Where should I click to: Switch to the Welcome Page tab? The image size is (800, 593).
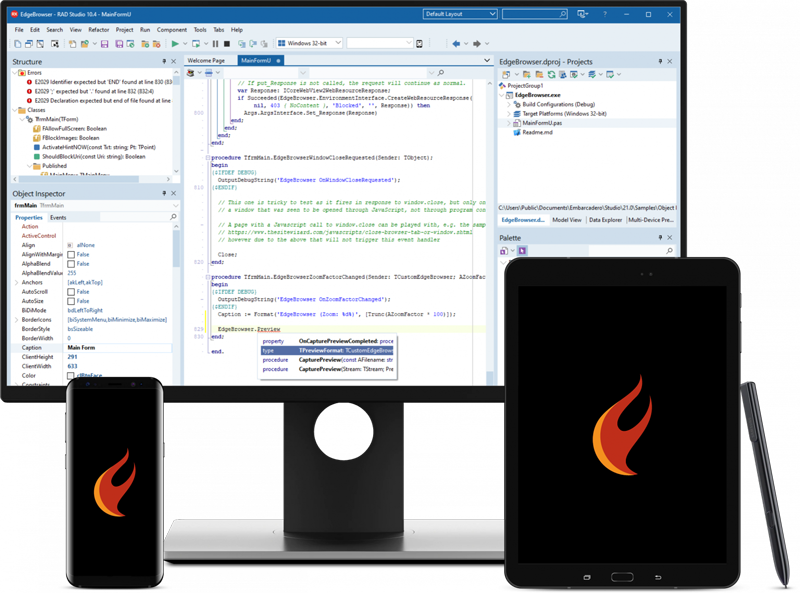pos(207,61)
